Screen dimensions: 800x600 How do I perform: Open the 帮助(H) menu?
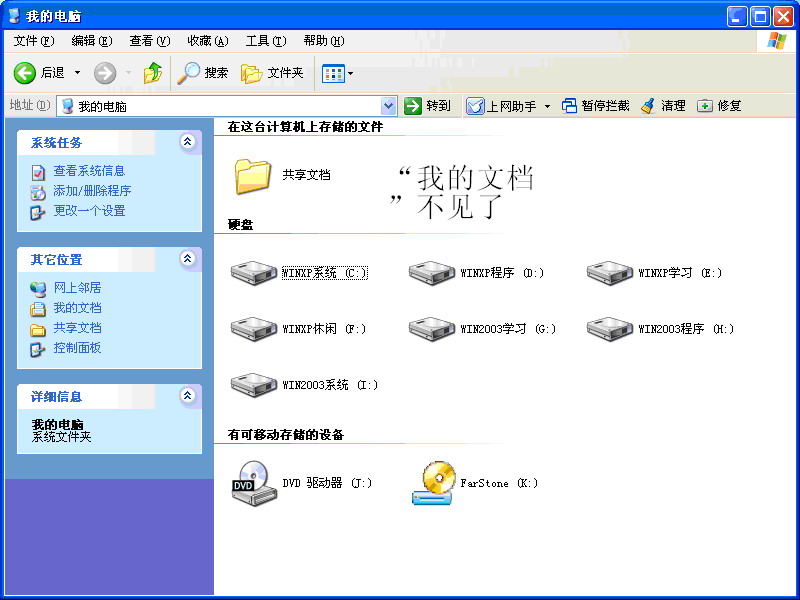(324, 41)
